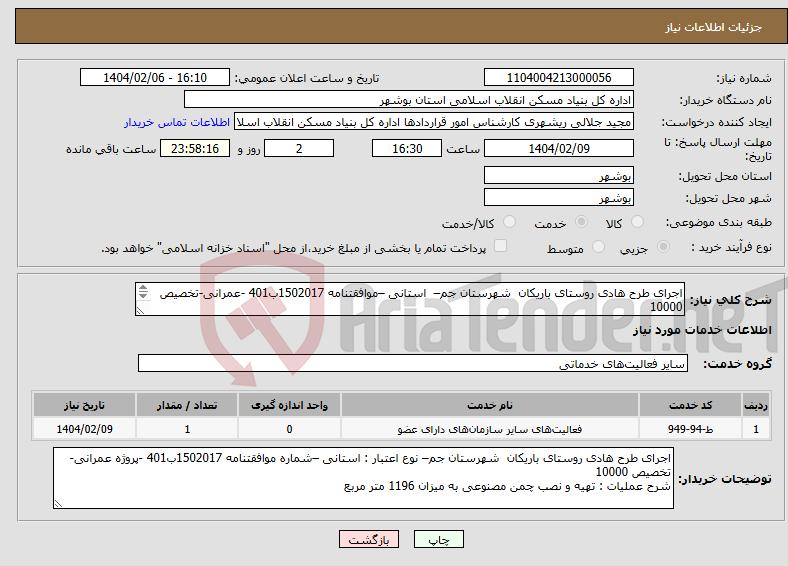Click the ردیف column header
788x566 pixels.
click(x=756, y=405)
